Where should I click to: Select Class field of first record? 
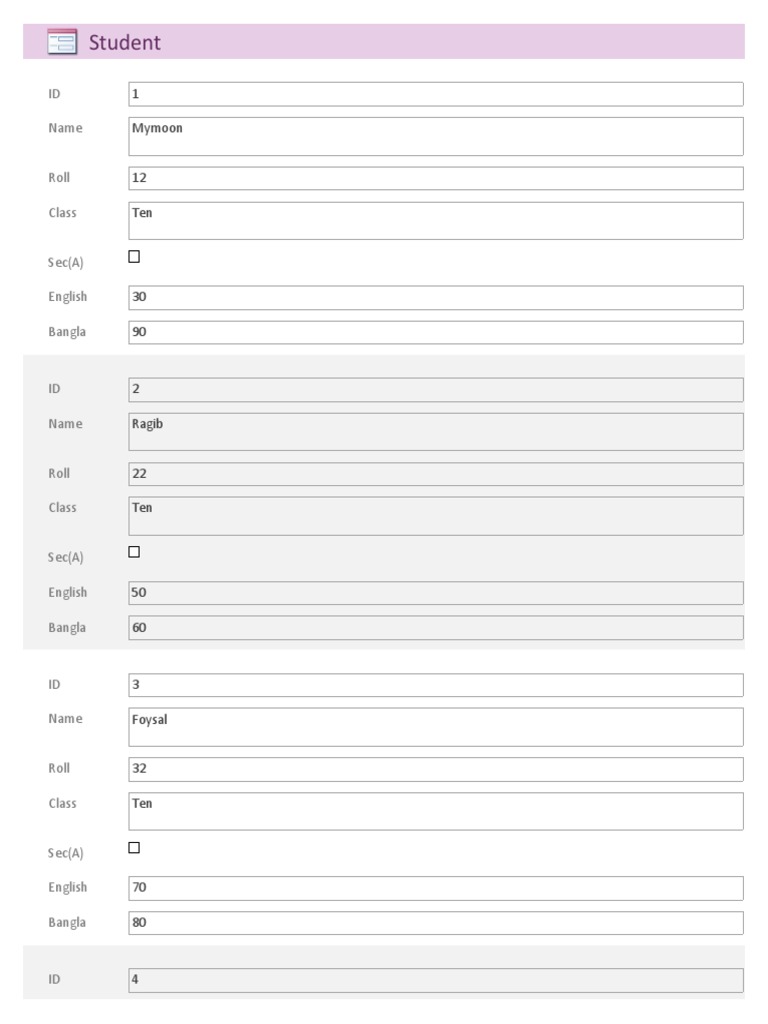click(x=436, y=221)
